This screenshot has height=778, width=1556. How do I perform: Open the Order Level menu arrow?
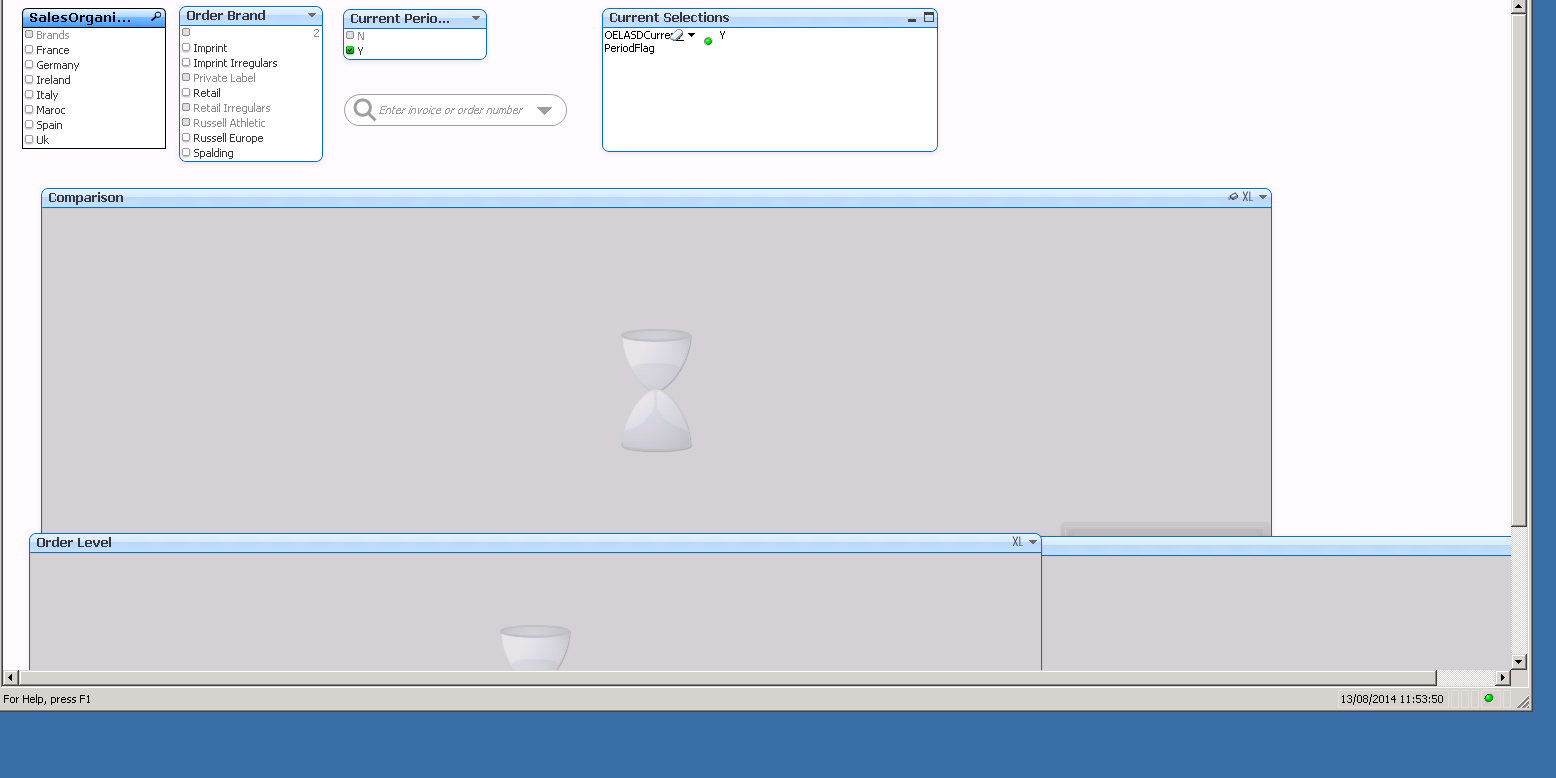[x=1033, y=542]
